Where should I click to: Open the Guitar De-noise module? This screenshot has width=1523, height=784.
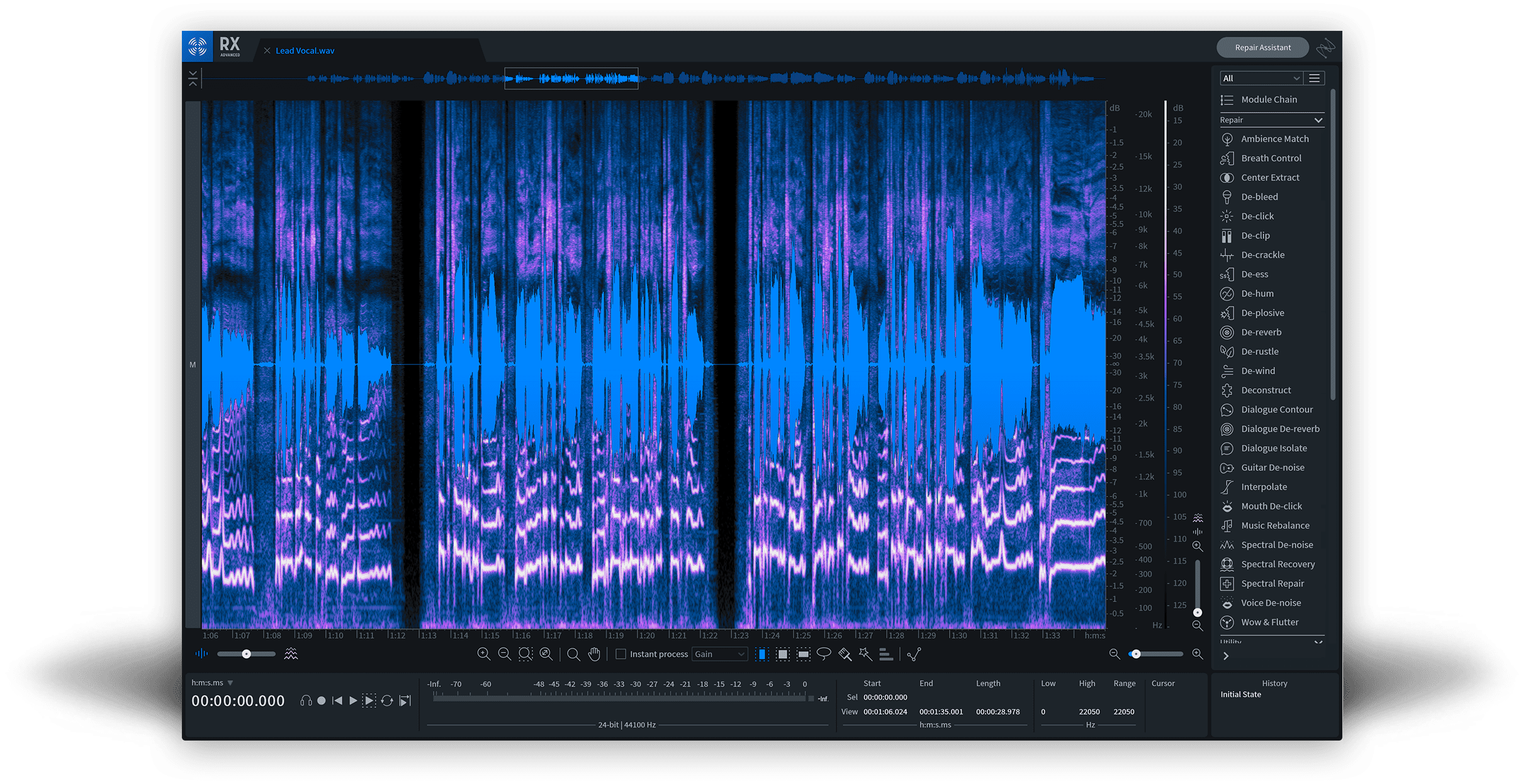pos(1271,468)
